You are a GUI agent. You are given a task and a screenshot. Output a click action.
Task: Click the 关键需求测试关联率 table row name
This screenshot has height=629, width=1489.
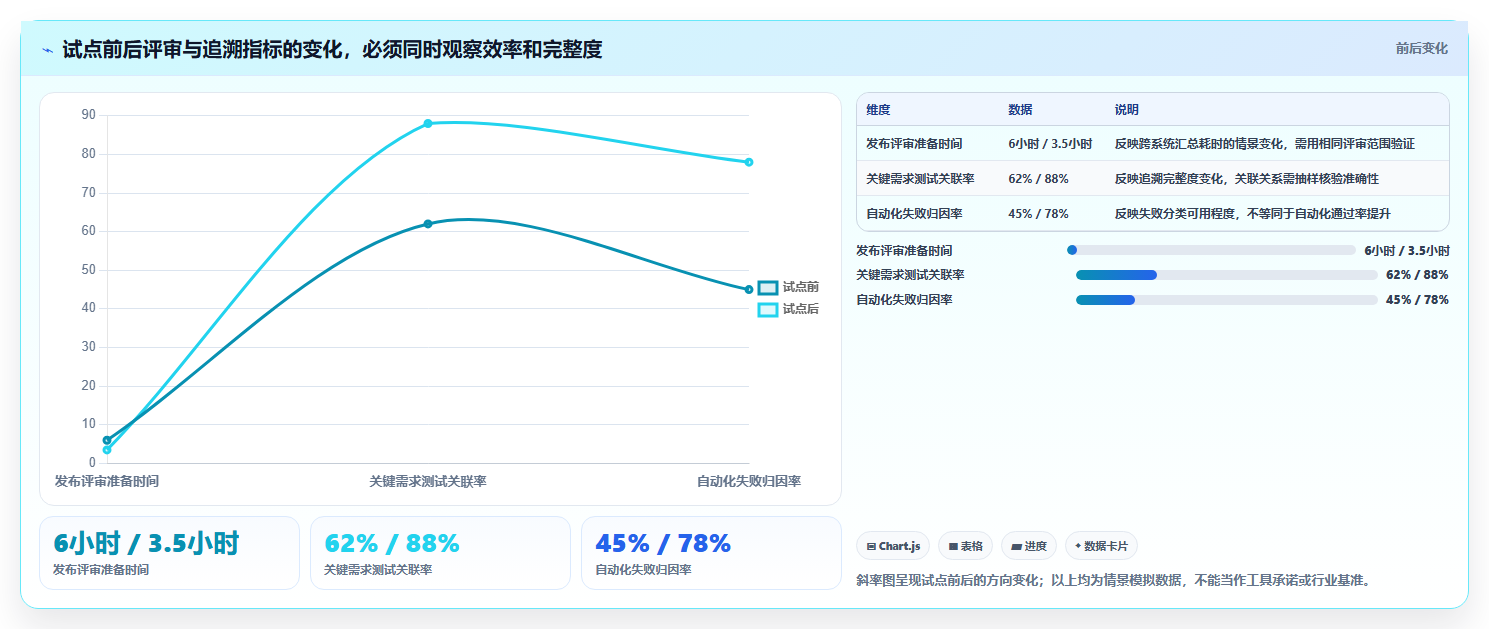click(x=920, y=179)
